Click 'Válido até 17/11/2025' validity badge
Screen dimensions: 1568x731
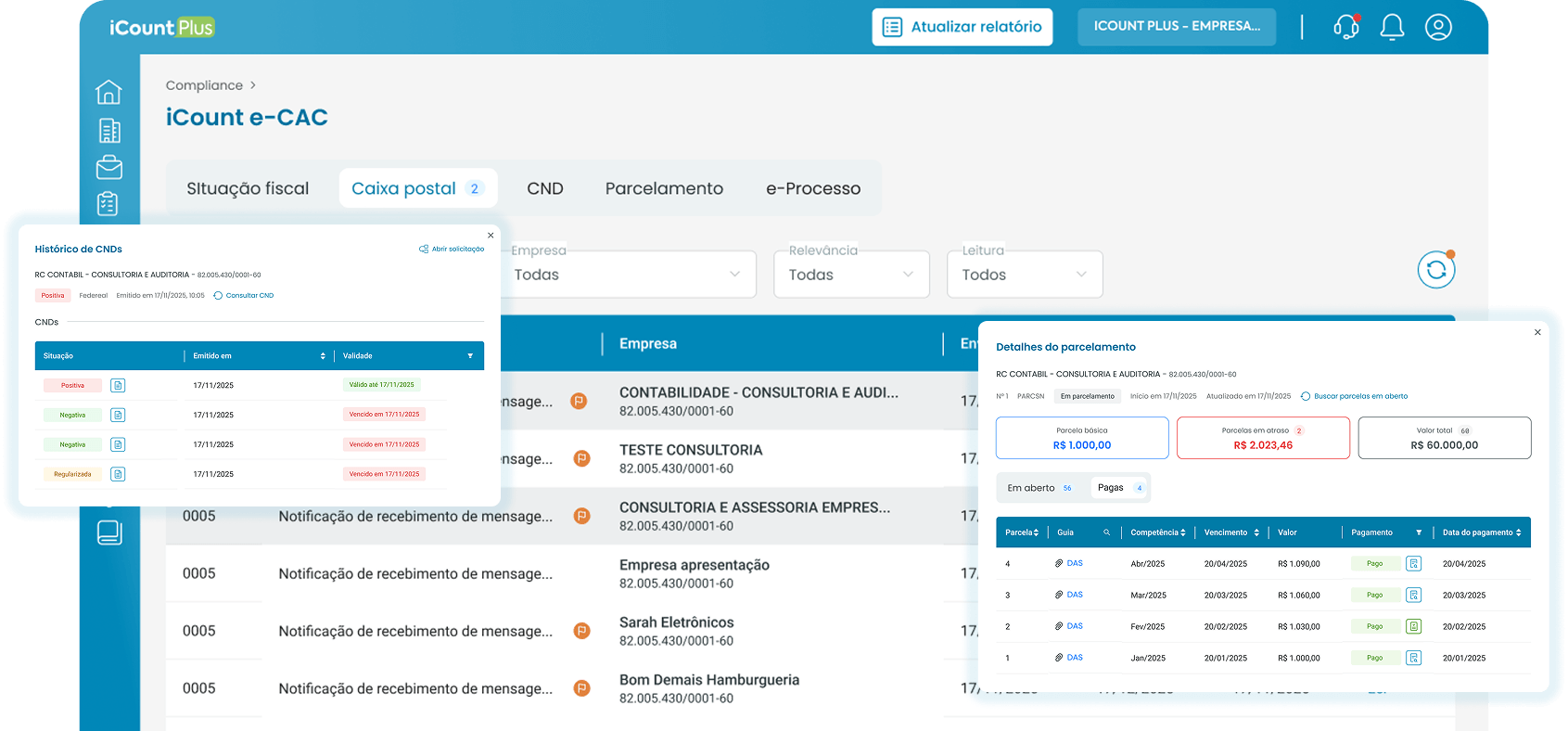tap(382, 385)
